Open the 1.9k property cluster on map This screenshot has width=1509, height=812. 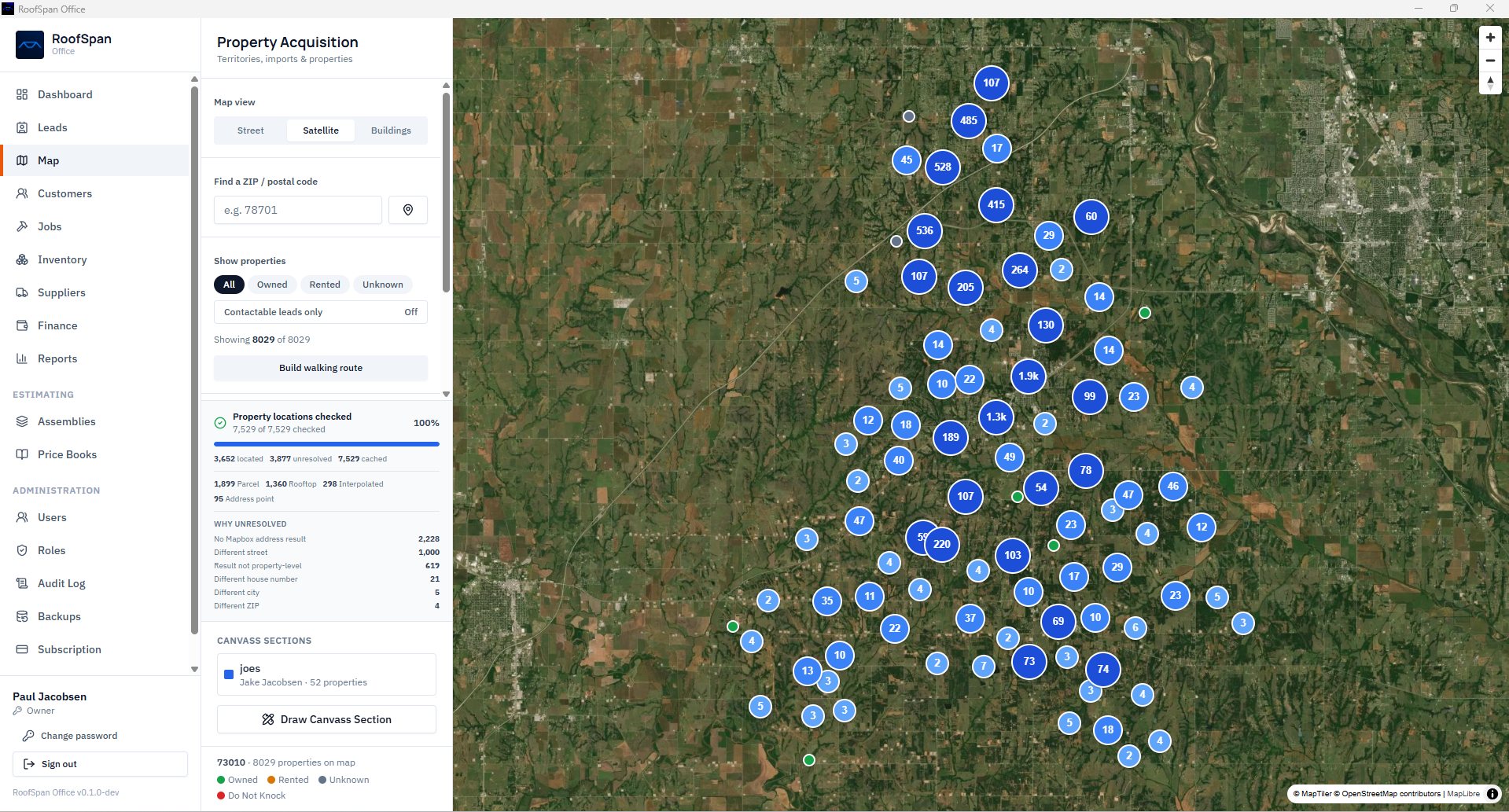click(x=1029, y=377)
